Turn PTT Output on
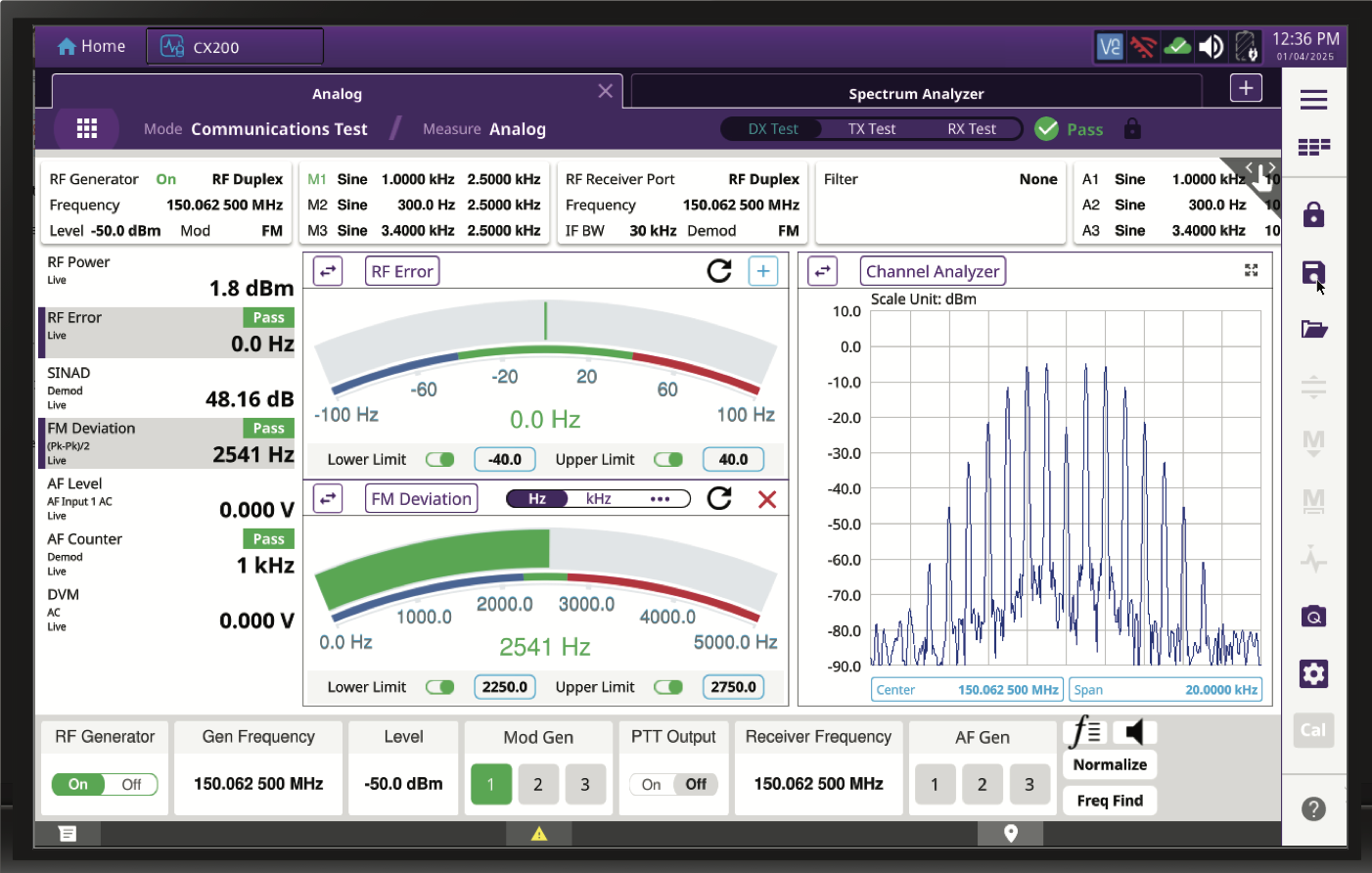Screen dimensions: 1372x873 click(651, 784)
